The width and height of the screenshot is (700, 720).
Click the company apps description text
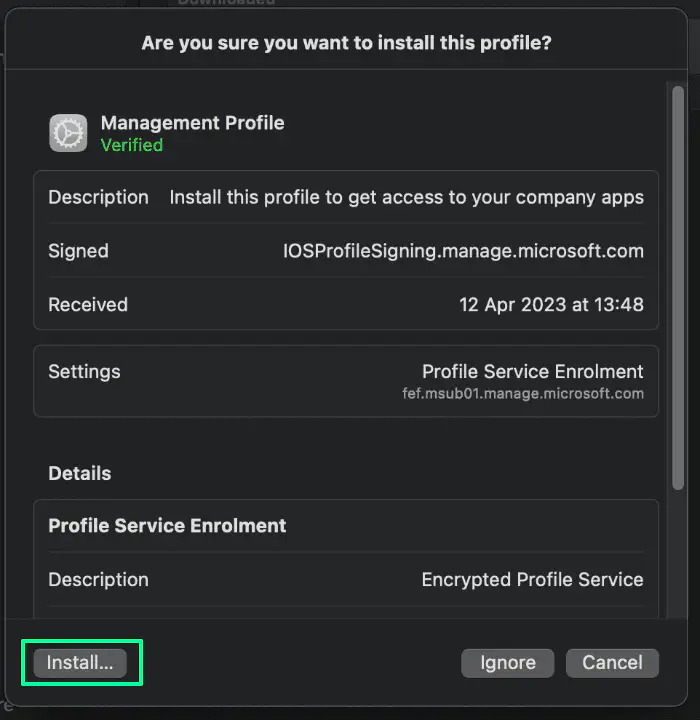coord(406,197)
